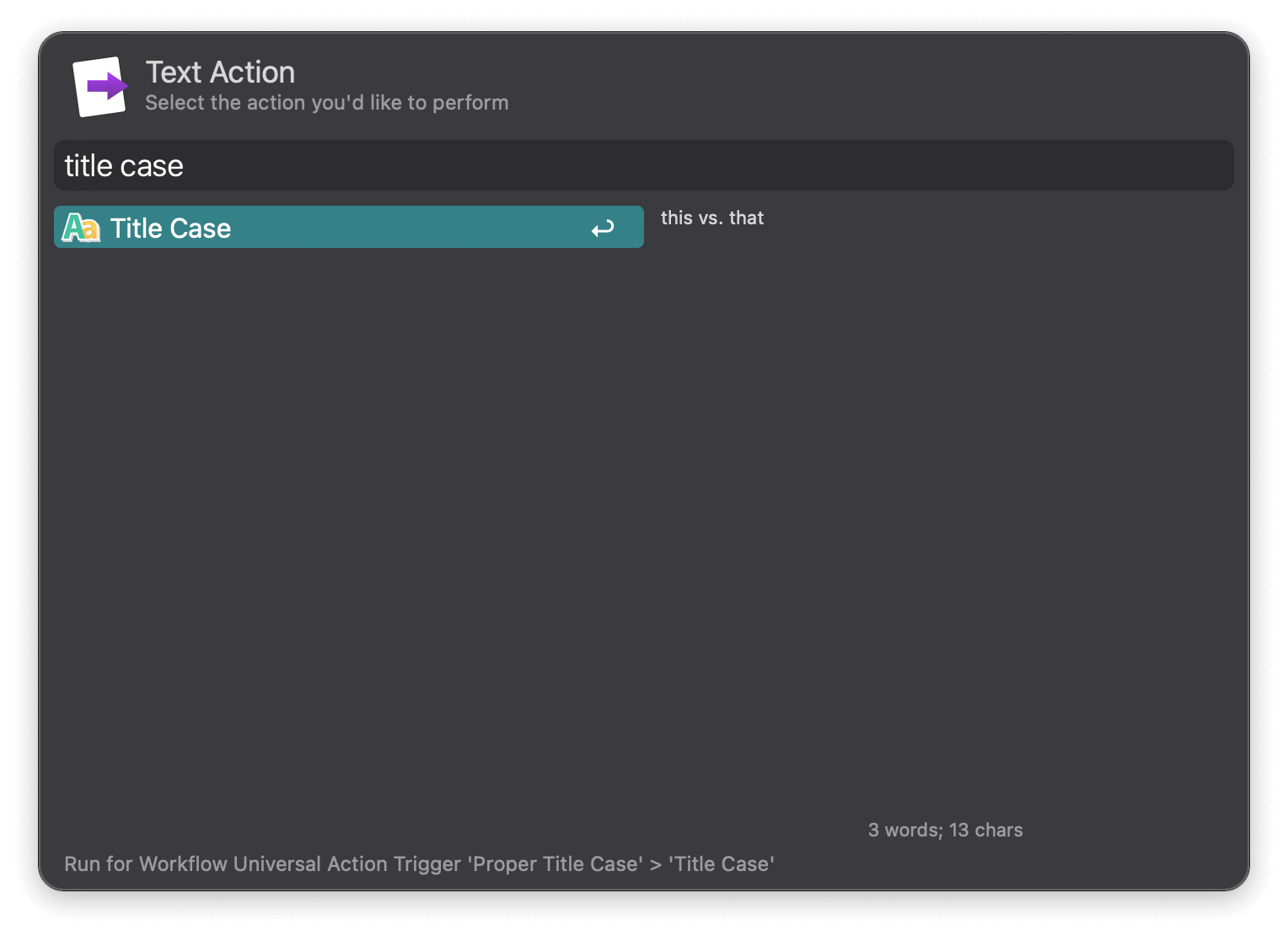Click the Text Action purple arrow icon
Image resolution: width=1288 pixels, height=936 pixels.
(x=100, y=86)
